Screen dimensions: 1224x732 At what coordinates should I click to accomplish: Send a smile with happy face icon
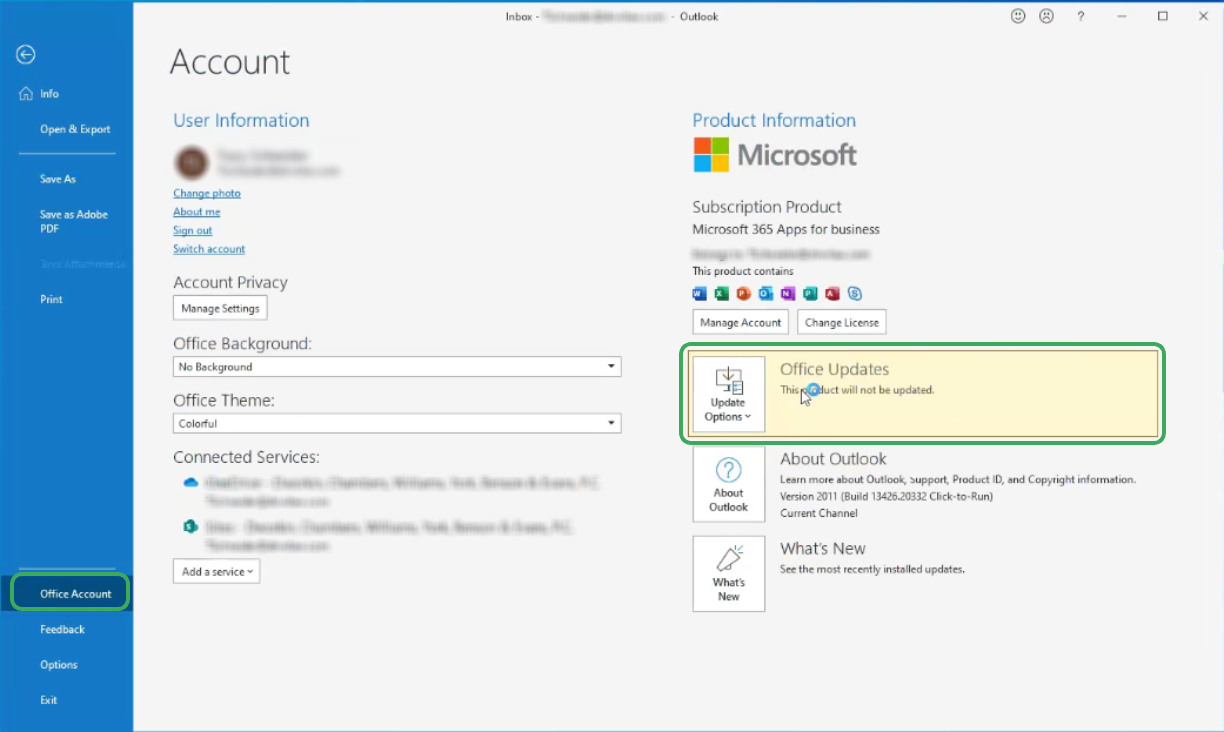tap(1018, 16)
